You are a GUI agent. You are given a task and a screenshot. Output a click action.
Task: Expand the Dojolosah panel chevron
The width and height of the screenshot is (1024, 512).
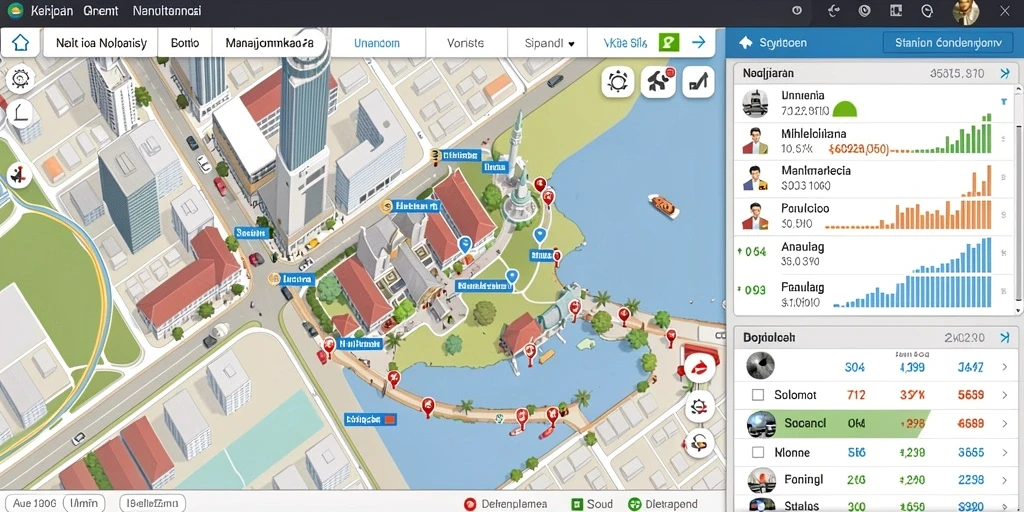pyautogui.click(x=1005, y=338)
